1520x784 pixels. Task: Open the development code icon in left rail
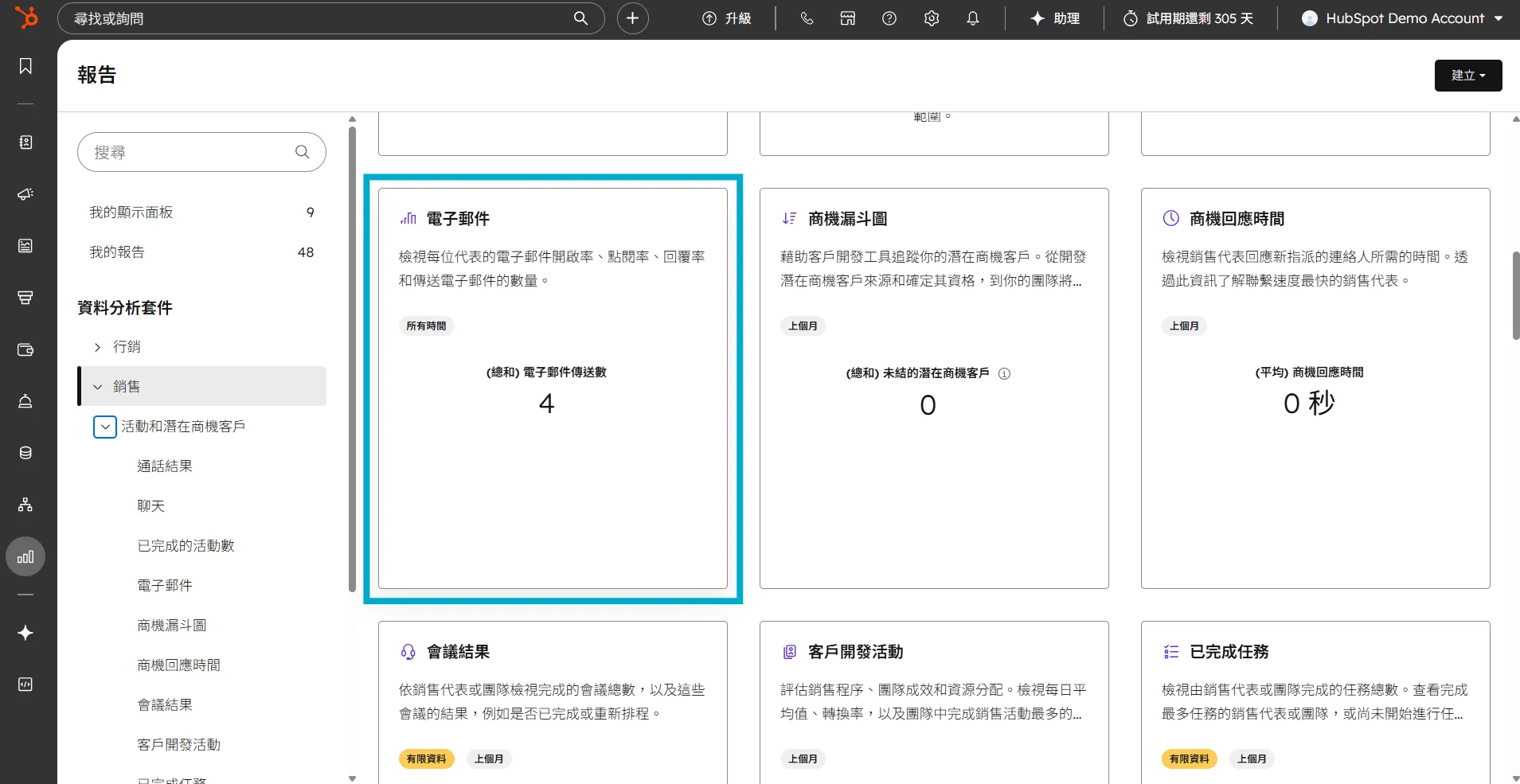25,685
